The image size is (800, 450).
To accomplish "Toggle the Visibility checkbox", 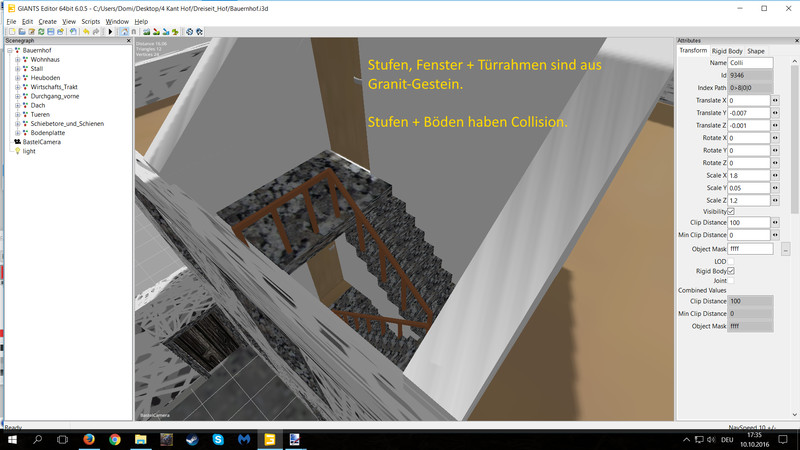I will 731,211.
